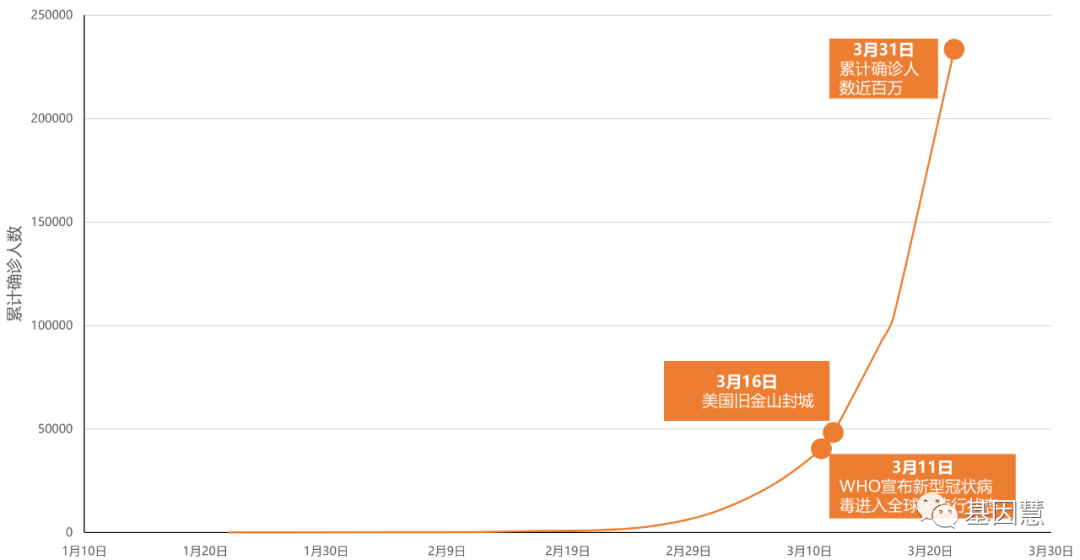
Task: Click the 2月9日 x-axis label
Action: point(446,550)
